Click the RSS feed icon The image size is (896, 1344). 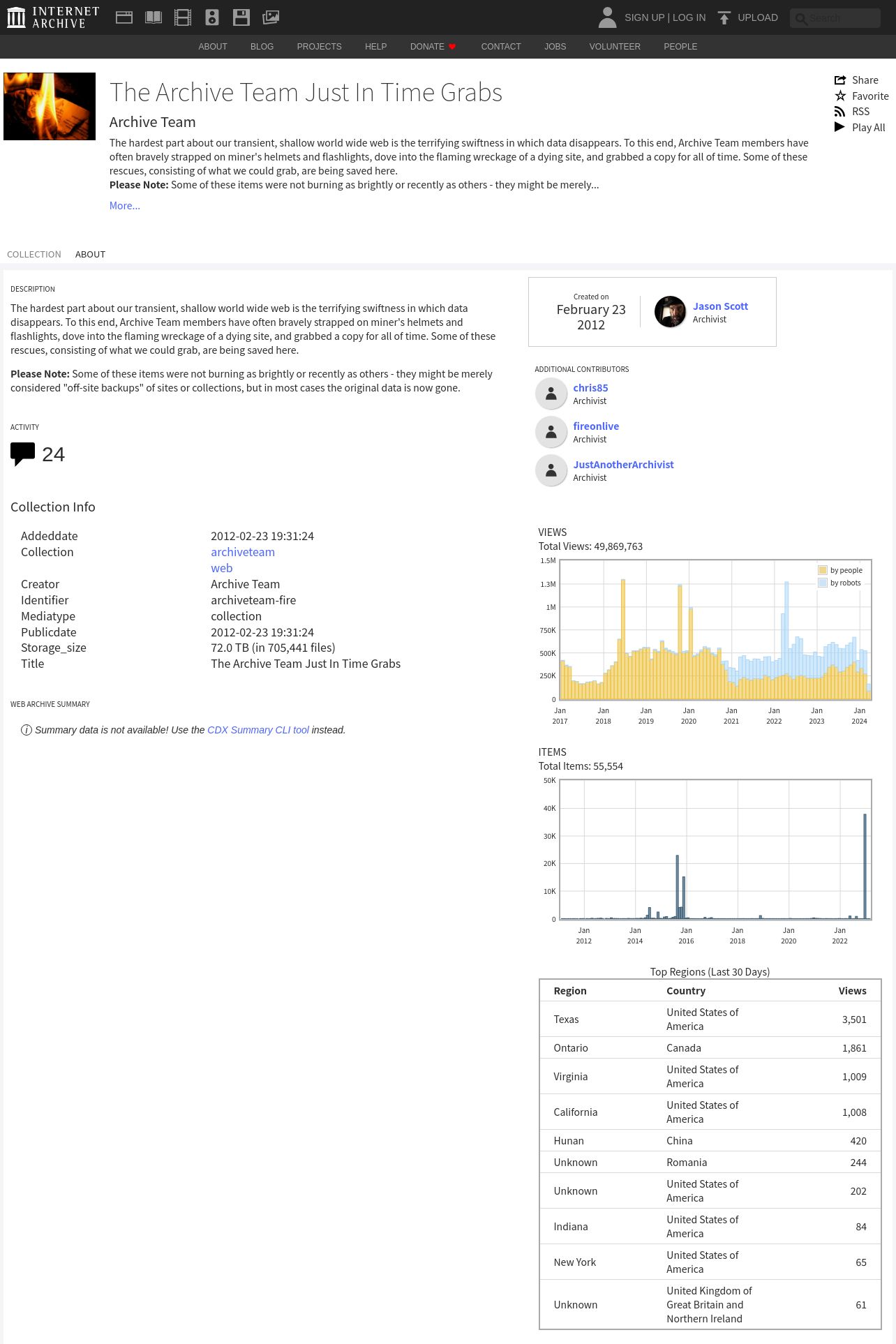[840, 112]
